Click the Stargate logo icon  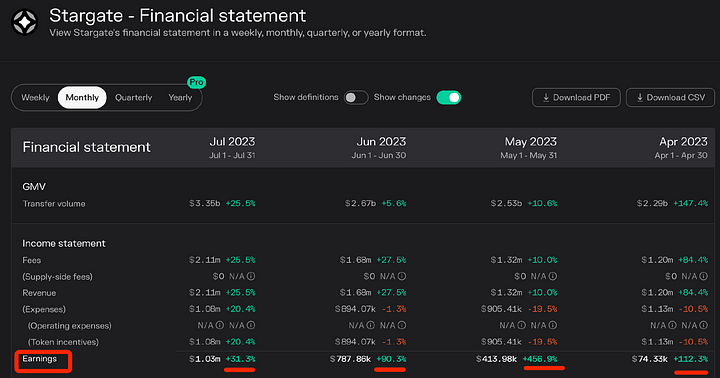(x=24, y=22)
